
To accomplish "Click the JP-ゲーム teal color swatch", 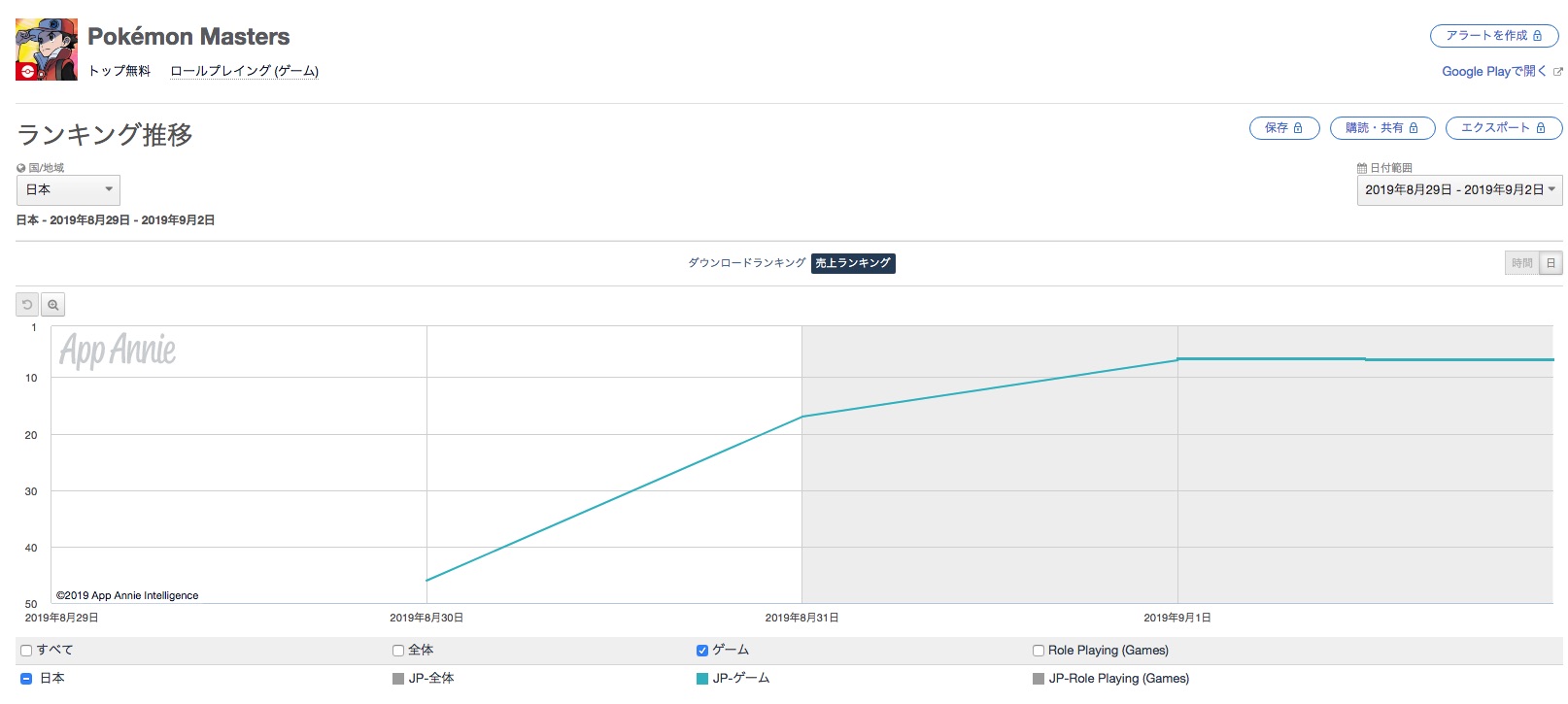I will click(x=702, y=679).
